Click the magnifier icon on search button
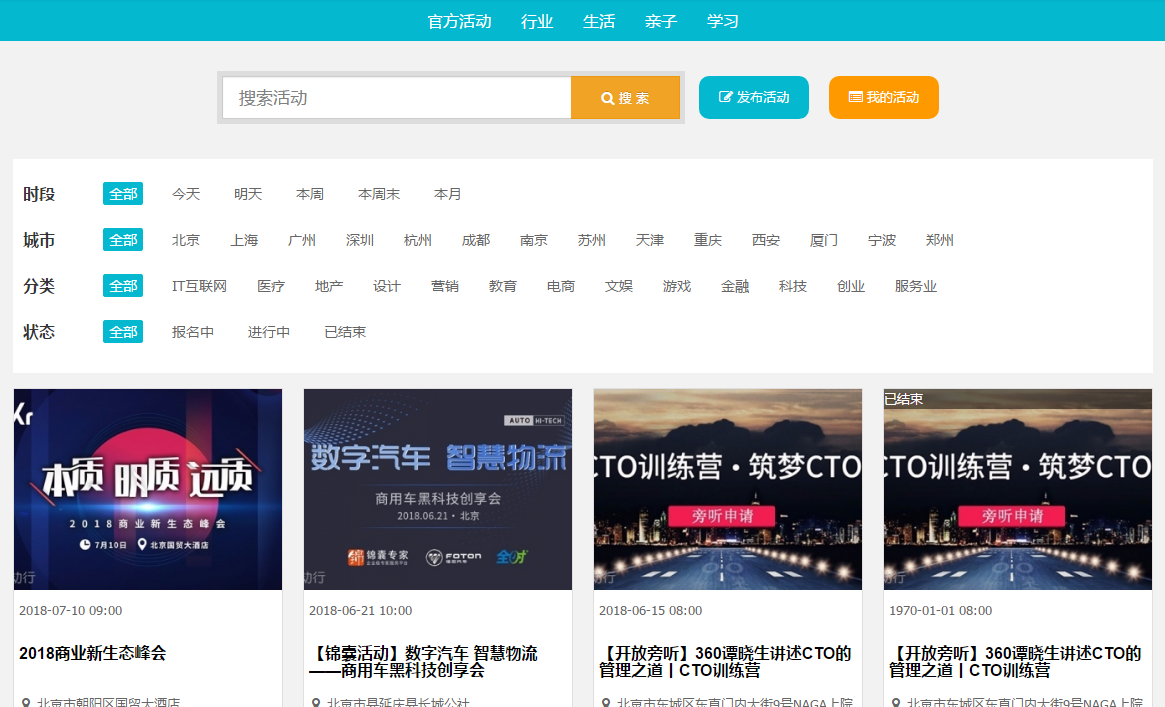The image size is (1165, 707). coord(607,98)
